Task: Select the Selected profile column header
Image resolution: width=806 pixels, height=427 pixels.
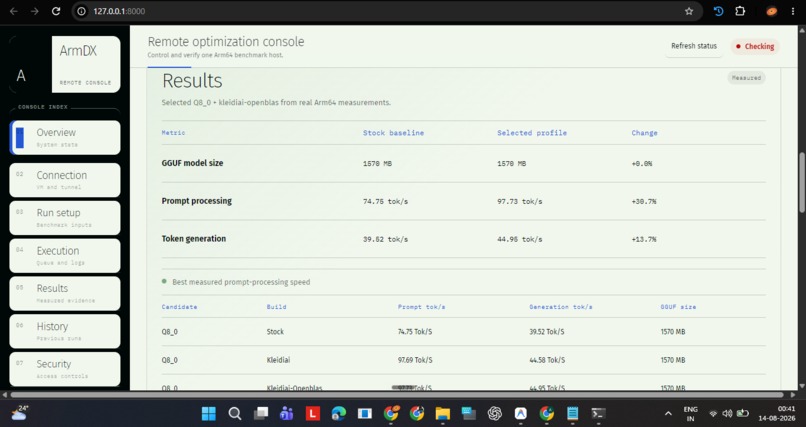Action: click(532, 133)
